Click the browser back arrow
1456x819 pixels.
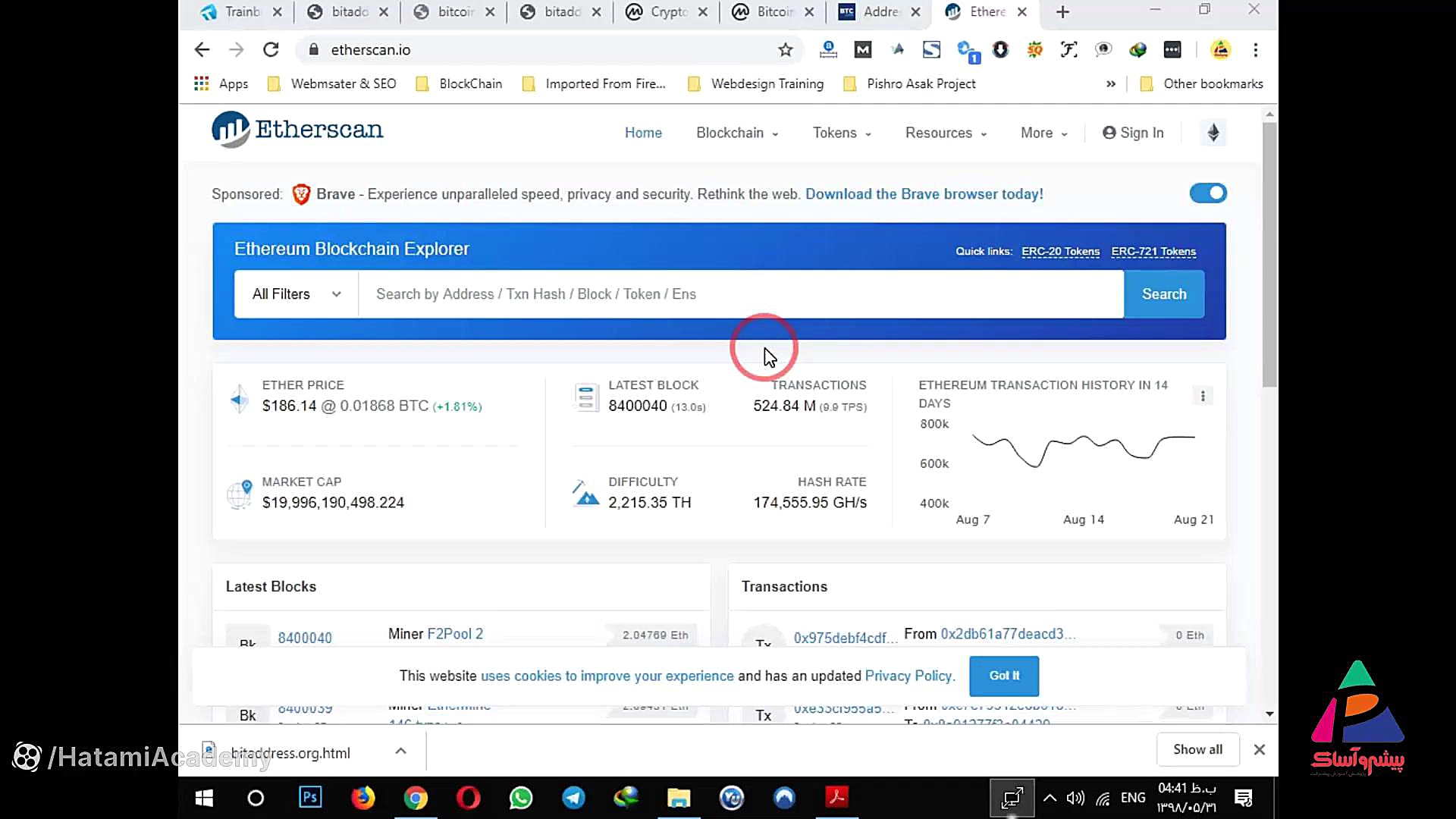click(202, 50)
